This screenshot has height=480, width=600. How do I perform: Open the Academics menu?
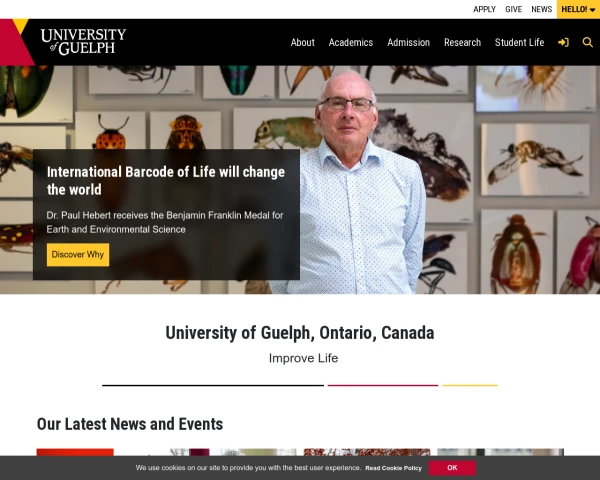[x=351, y=42]
